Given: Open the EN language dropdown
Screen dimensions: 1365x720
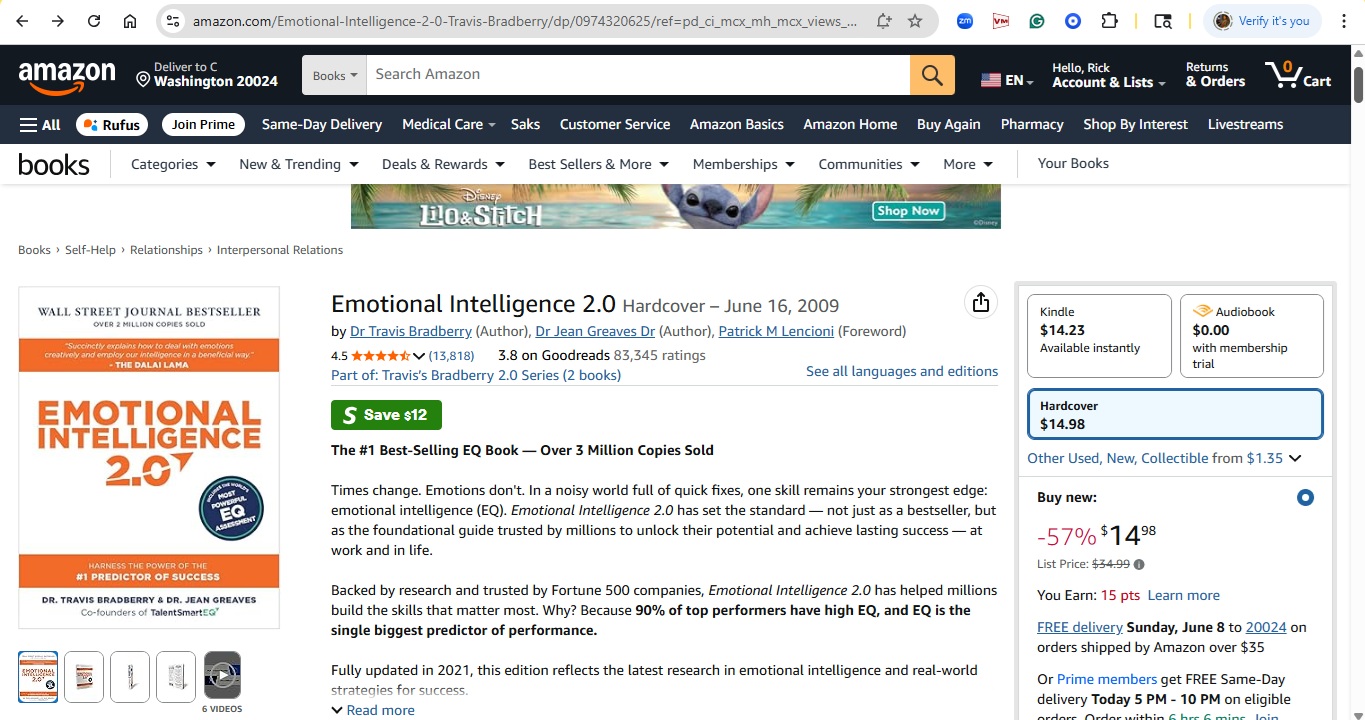Looking at the screenshot, I should pos(1007,80).
